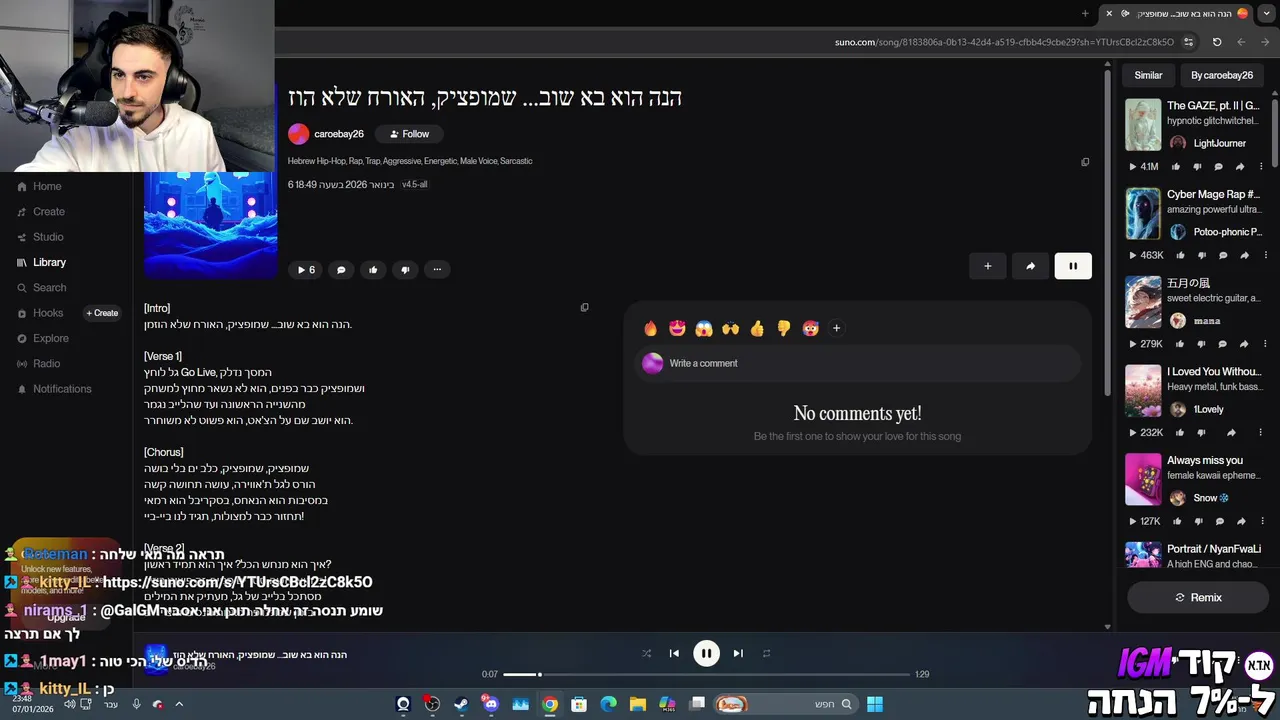Click the suno.com address bar
This screenshot has width=1280, height=720.
(x=1004, y=42)
